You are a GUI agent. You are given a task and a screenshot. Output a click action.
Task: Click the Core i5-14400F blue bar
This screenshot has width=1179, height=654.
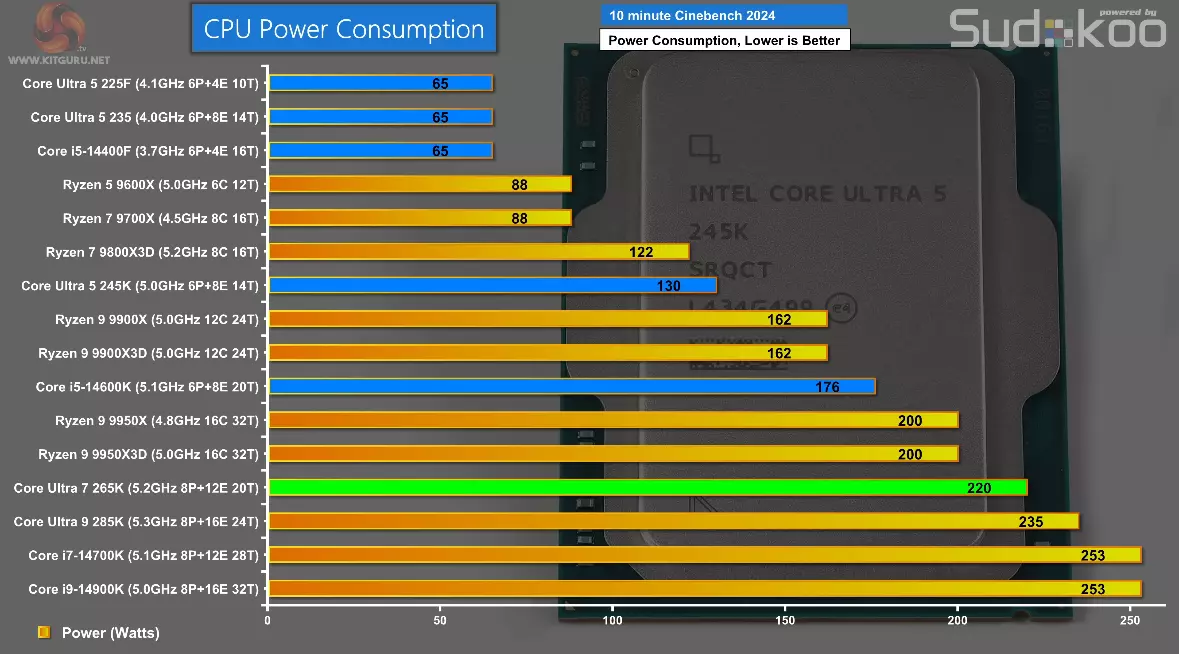[380, 151]
